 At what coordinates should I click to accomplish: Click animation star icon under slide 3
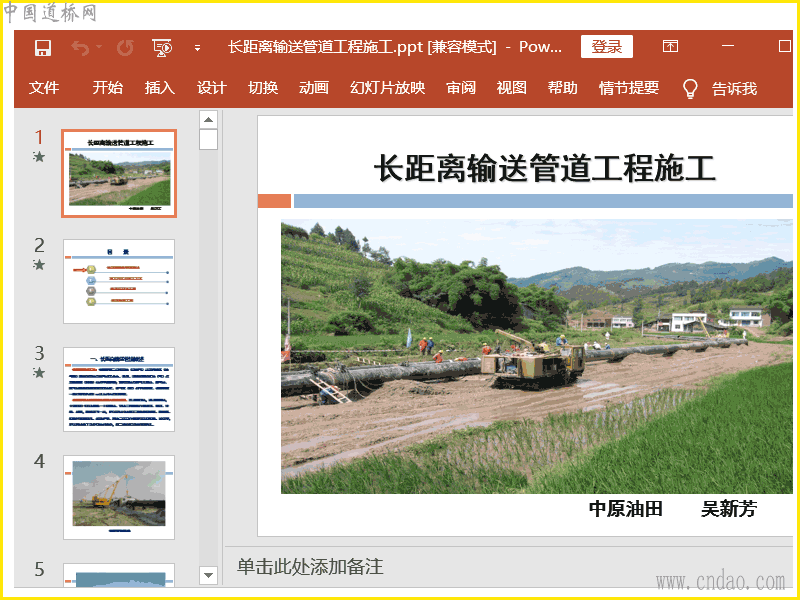[39, 373]
